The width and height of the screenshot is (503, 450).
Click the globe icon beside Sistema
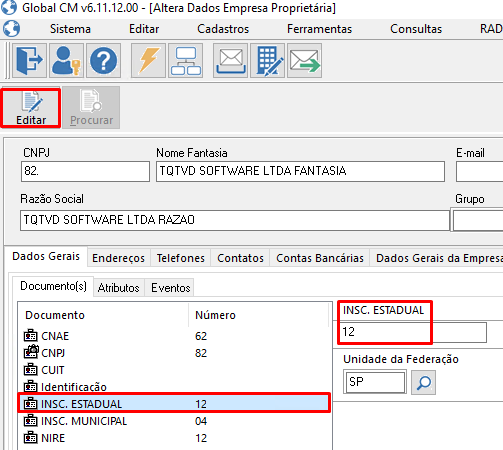point(12,29)
